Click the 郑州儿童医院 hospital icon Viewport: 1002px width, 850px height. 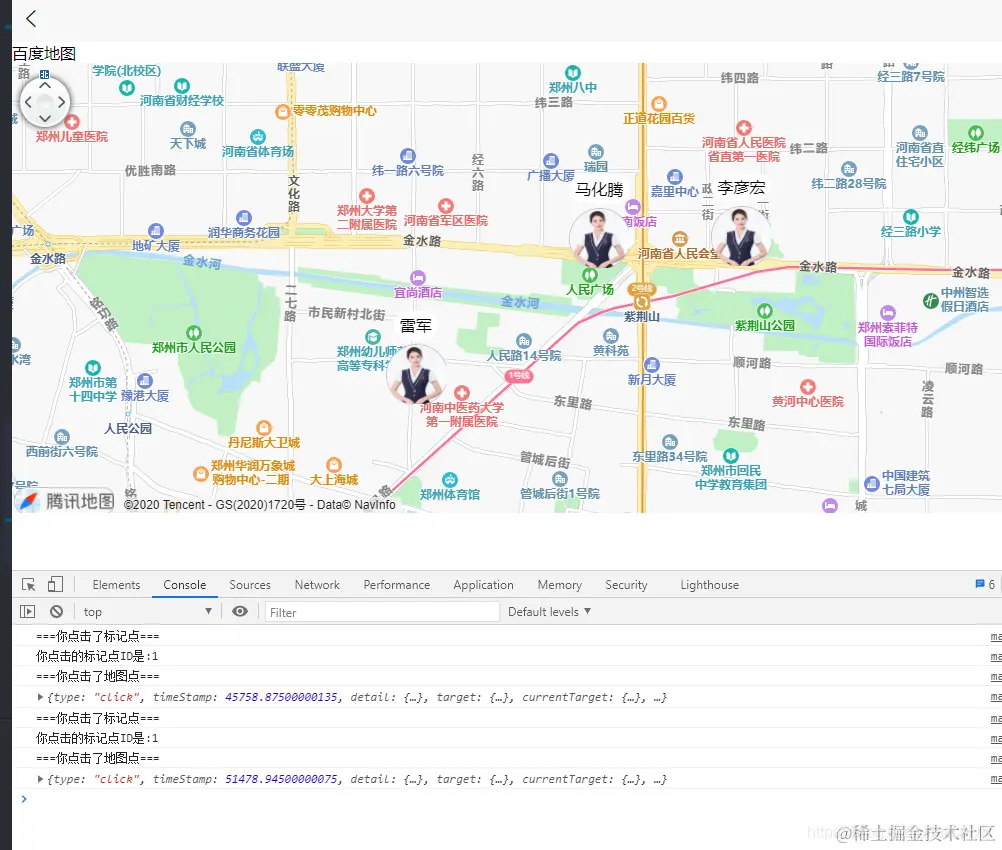point(72,121)
